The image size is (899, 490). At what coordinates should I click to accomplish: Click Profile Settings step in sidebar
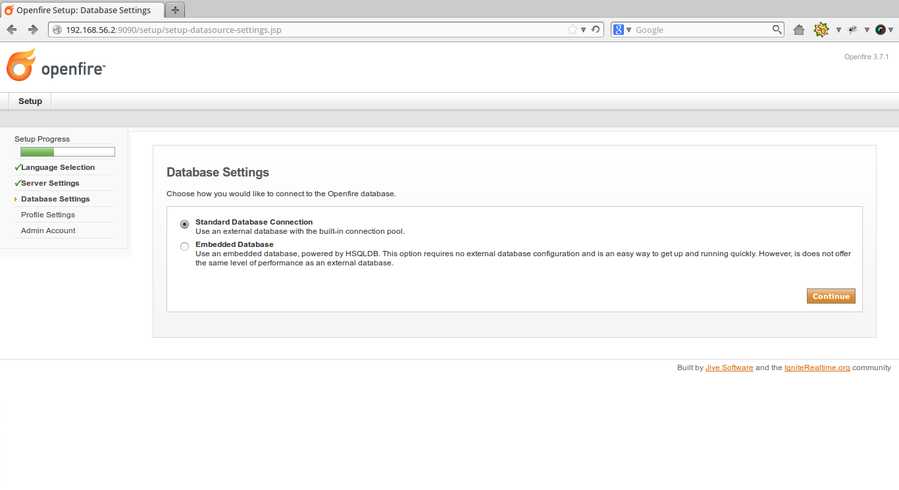(x=48, y=215)
